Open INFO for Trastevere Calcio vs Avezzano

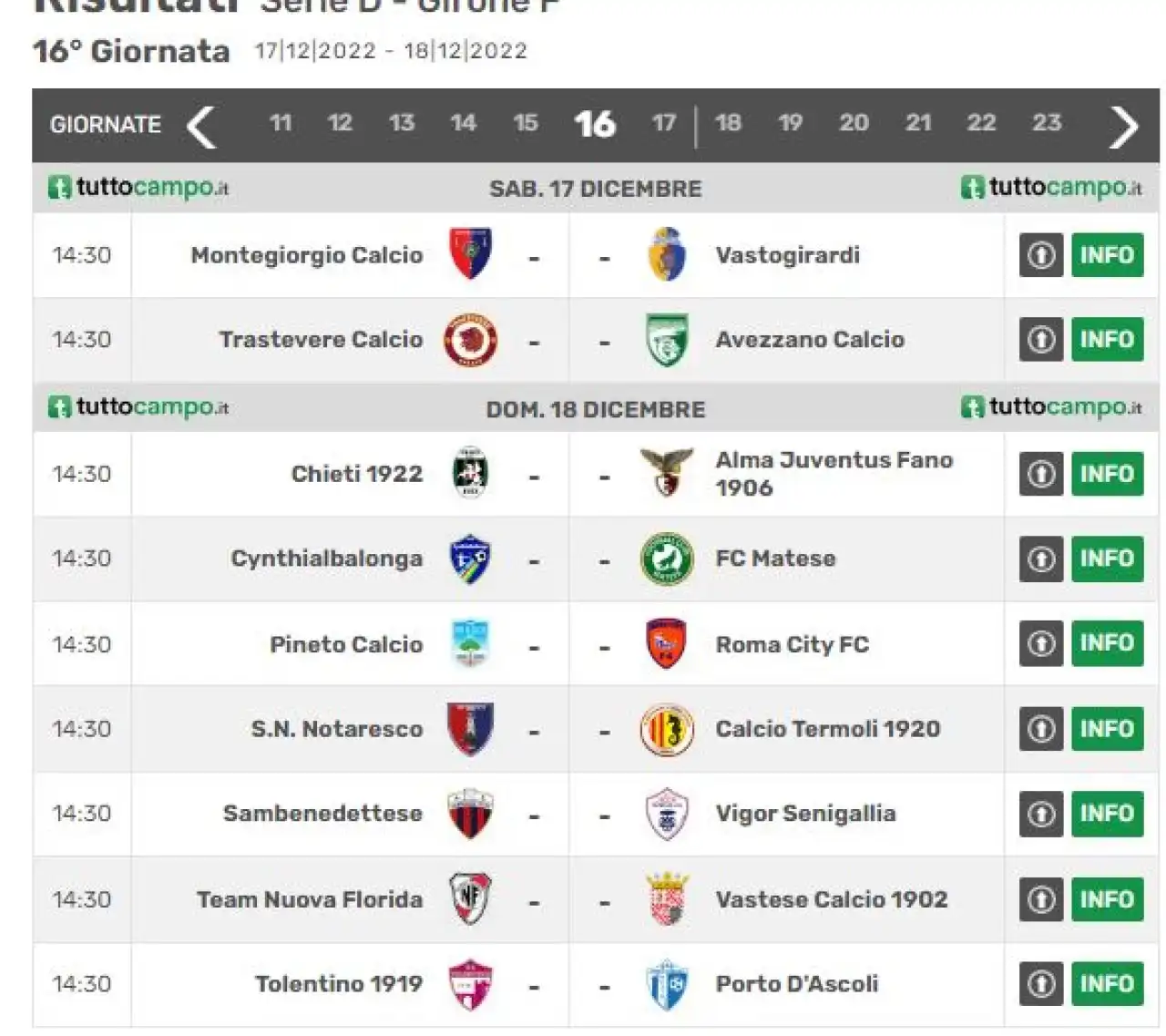click(x=1107, y=340)
